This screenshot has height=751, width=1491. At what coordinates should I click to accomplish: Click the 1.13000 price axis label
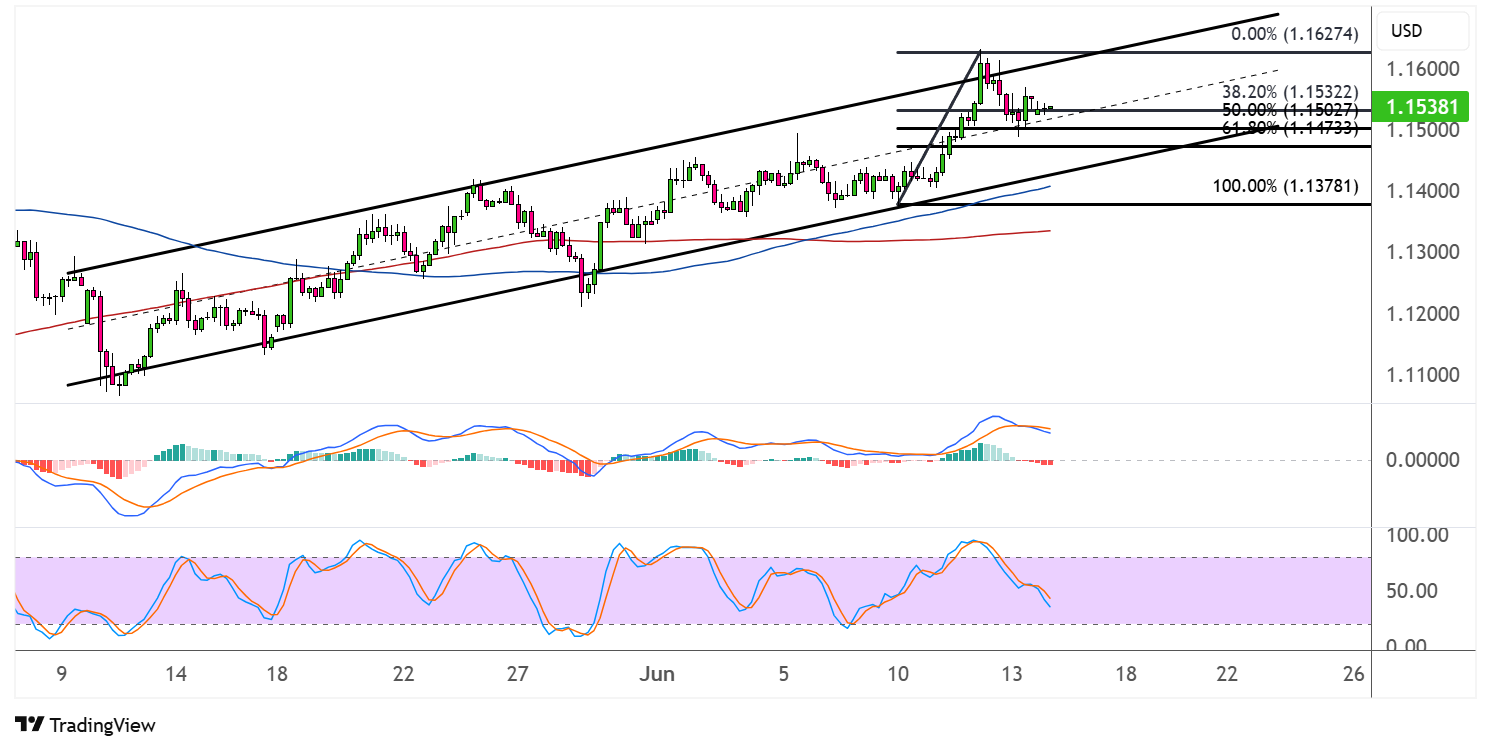[1422, 253]
